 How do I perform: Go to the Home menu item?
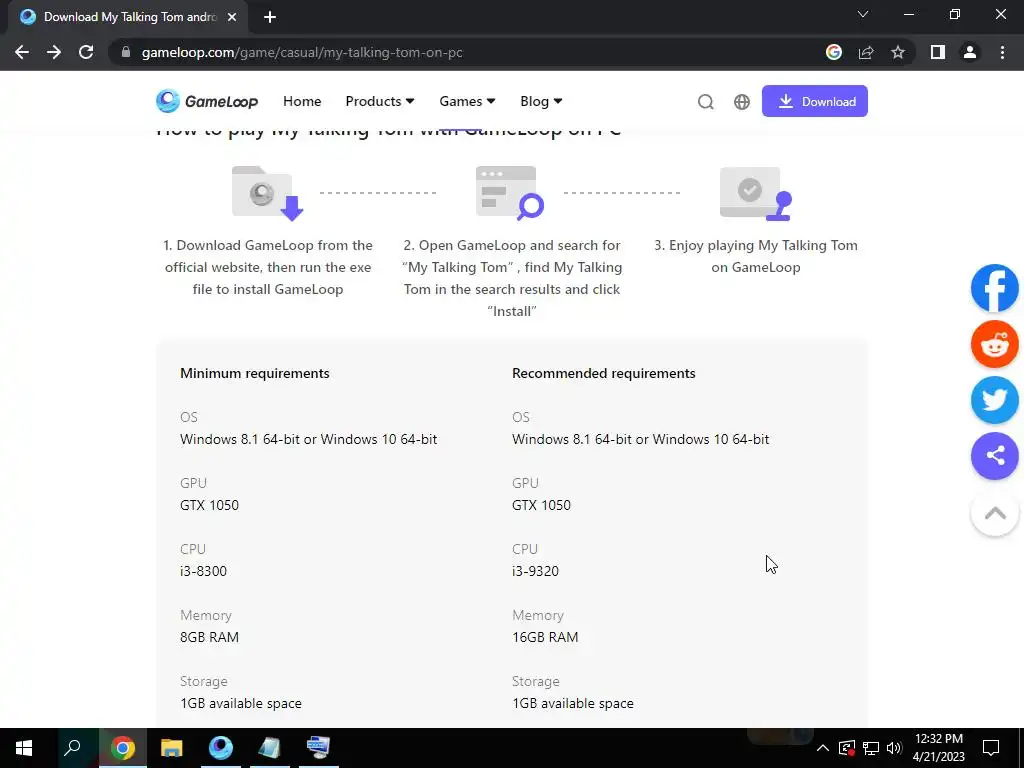(x=302, y=101)
